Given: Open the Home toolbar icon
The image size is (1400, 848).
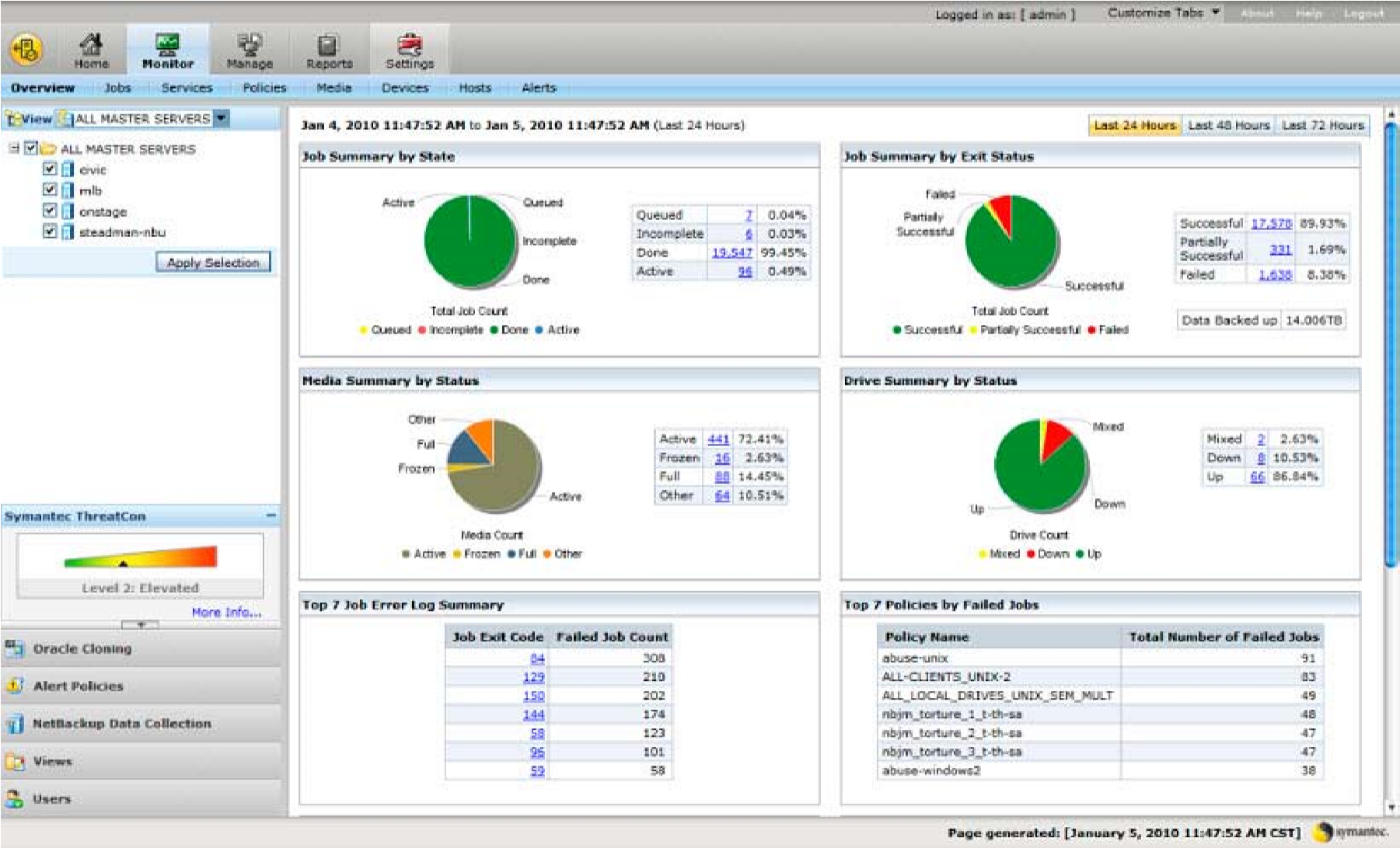Looking at the screenshot, I should click(x=91, y=45).
